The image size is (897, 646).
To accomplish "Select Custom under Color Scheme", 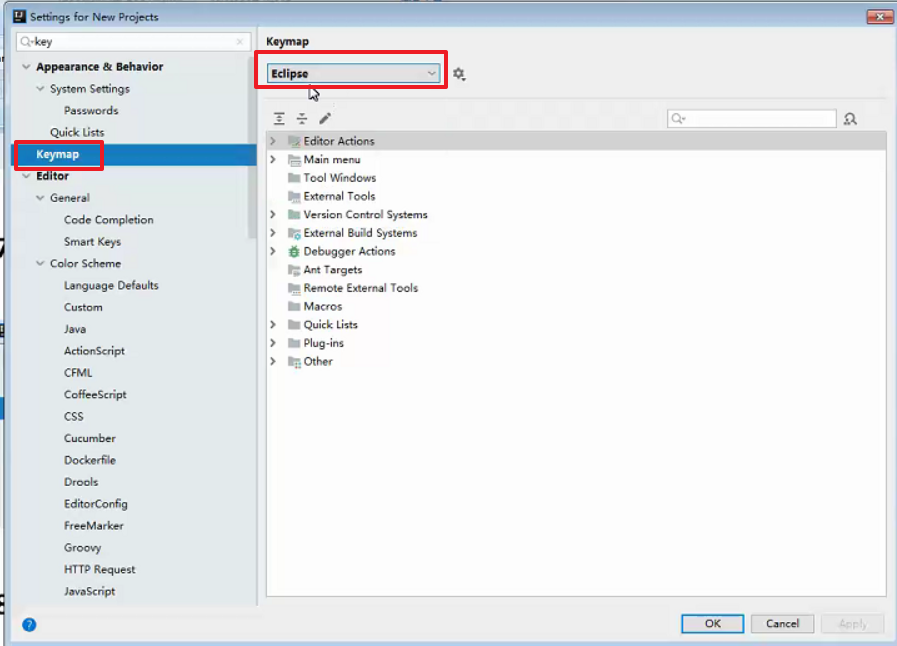I will 83,307.
